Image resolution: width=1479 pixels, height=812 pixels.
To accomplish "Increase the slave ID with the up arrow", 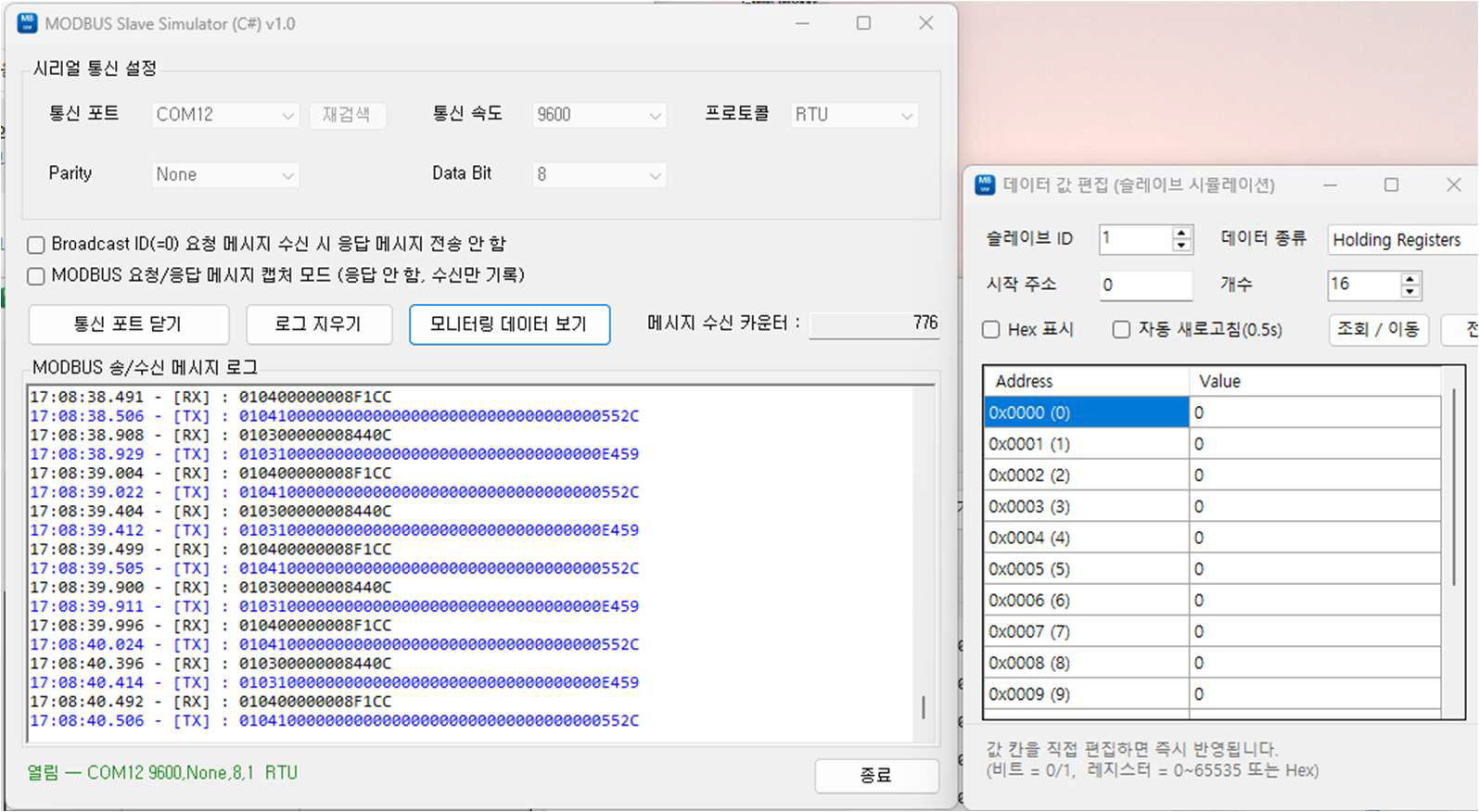I will pyautogui.click(x=1181, y=232).
